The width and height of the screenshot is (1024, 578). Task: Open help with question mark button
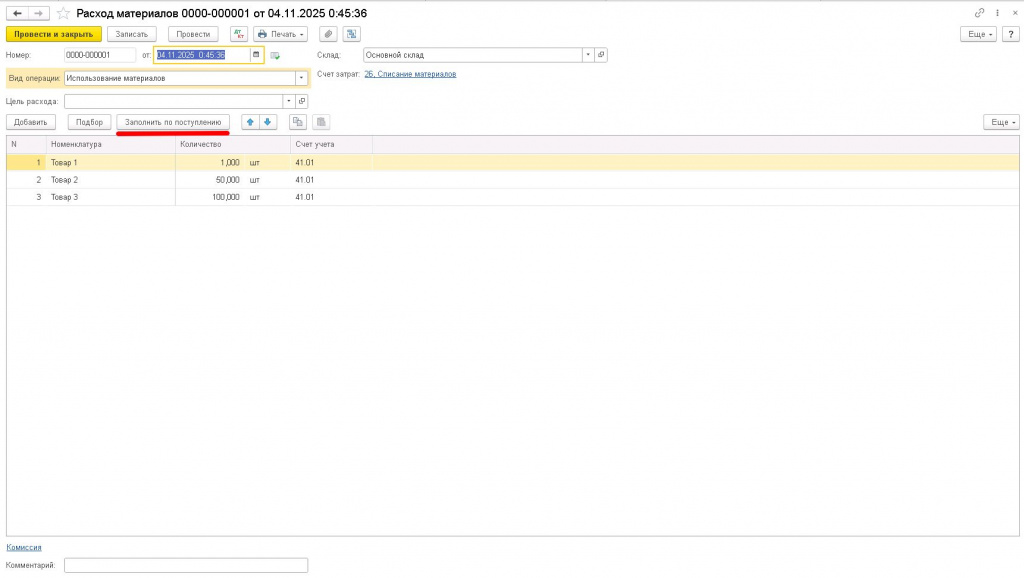tap(1010, 34)
